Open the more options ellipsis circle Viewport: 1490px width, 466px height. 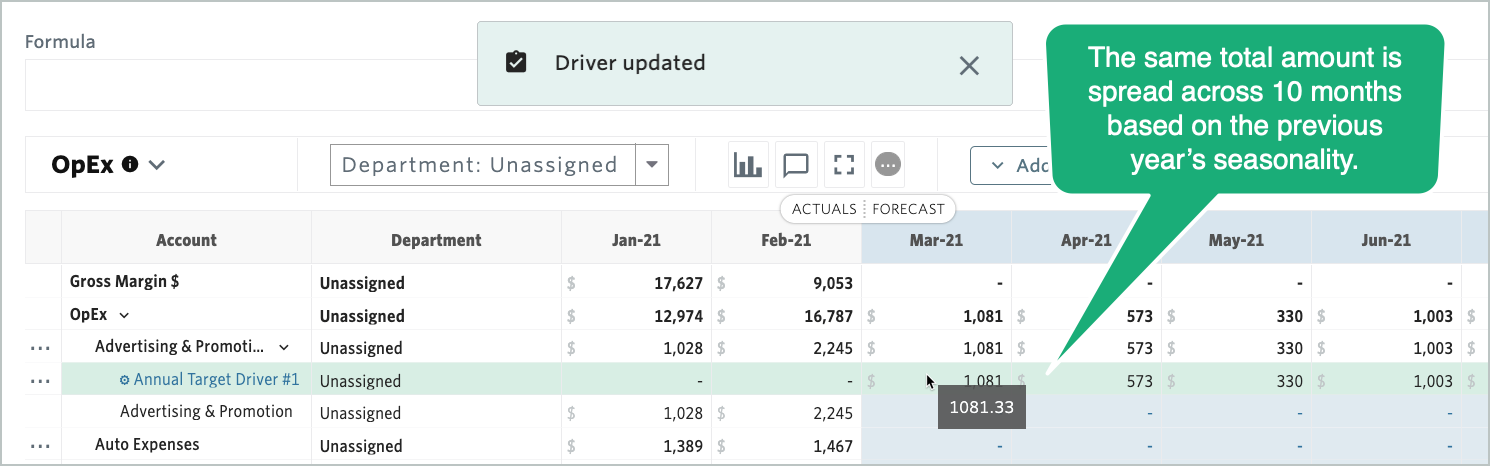pyautogui.click(x=889, y=164)
